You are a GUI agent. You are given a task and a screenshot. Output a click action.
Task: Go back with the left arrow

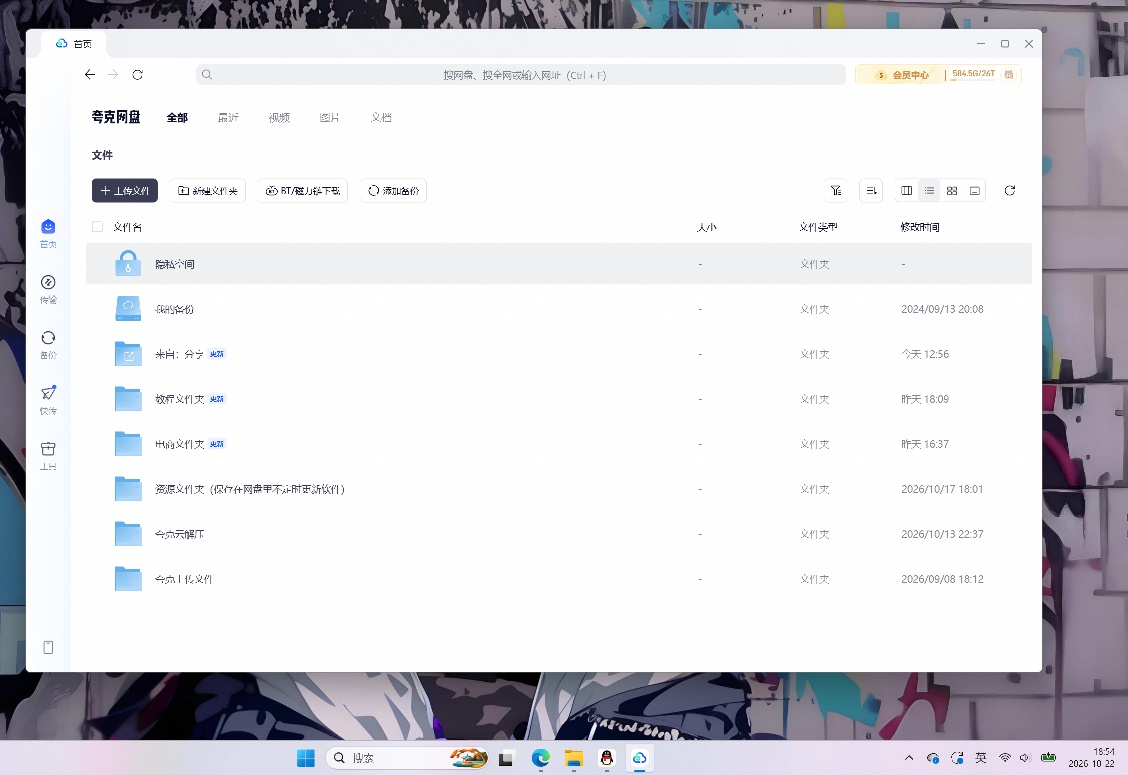[x=90, y=75]
